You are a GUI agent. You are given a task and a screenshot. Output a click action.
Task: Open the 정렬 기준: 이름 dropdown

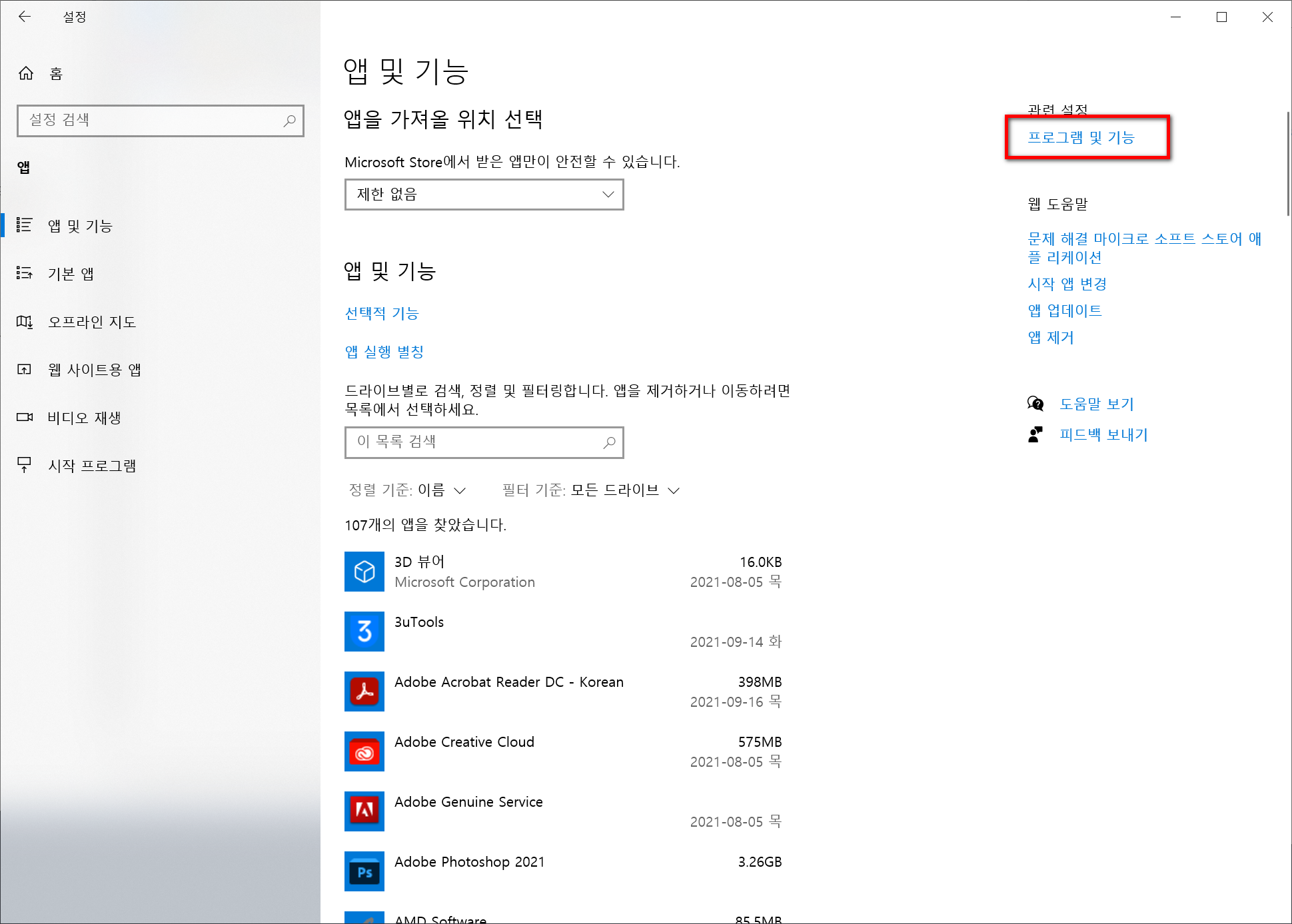tap(407, 490)
